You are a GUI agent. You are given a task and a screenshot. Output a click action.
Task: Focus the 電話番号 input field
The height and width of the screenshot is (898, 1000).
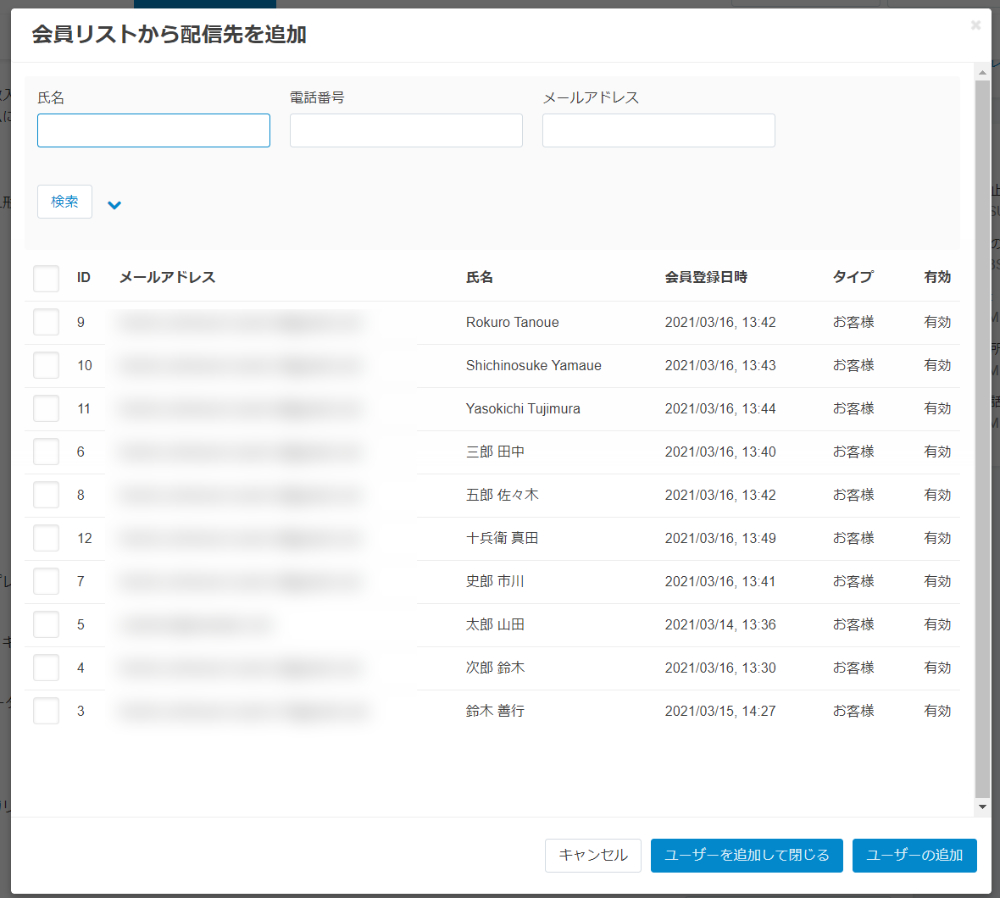click(406, 130)
